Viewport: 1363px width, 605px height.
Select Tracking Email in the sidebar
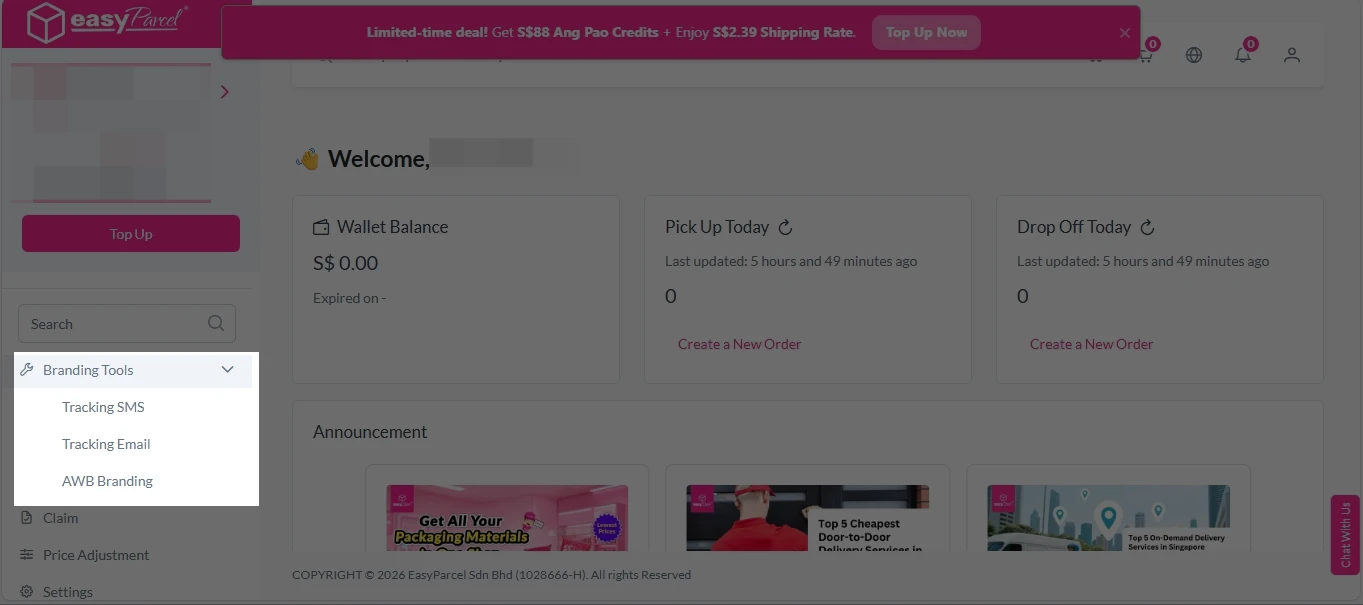pos(106,444)
